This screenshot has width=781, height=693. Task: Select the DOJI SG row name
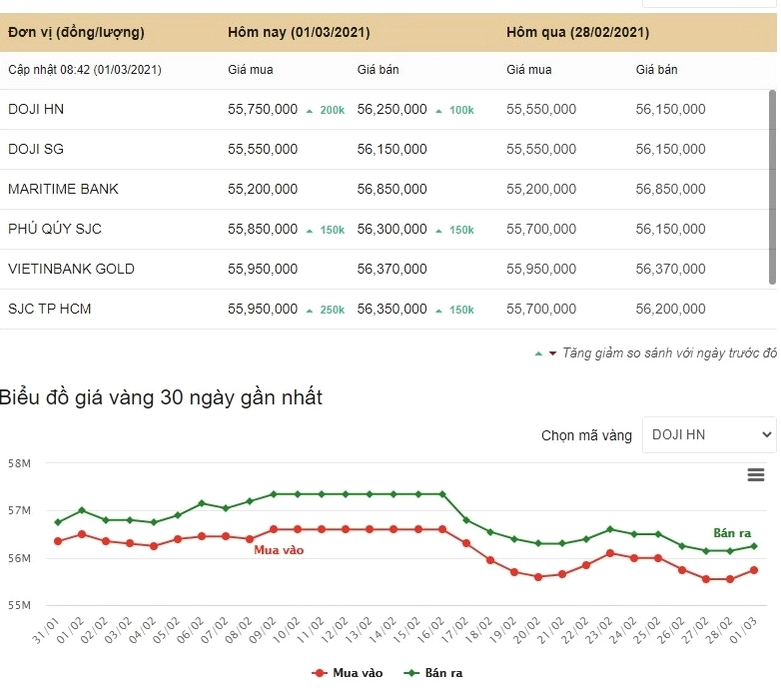[36, 149]
